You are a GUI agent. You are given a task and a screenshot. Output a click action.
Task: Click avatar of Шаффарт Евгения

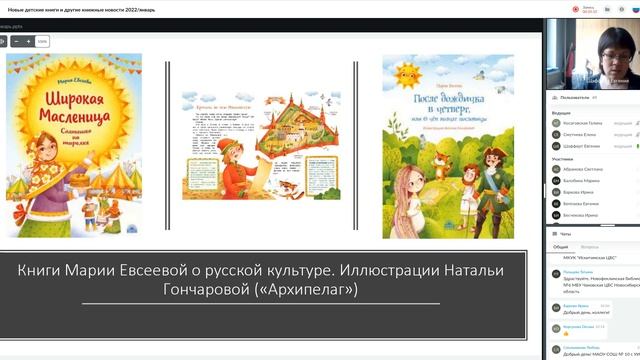pyautogui.click(x=556, y=146)
